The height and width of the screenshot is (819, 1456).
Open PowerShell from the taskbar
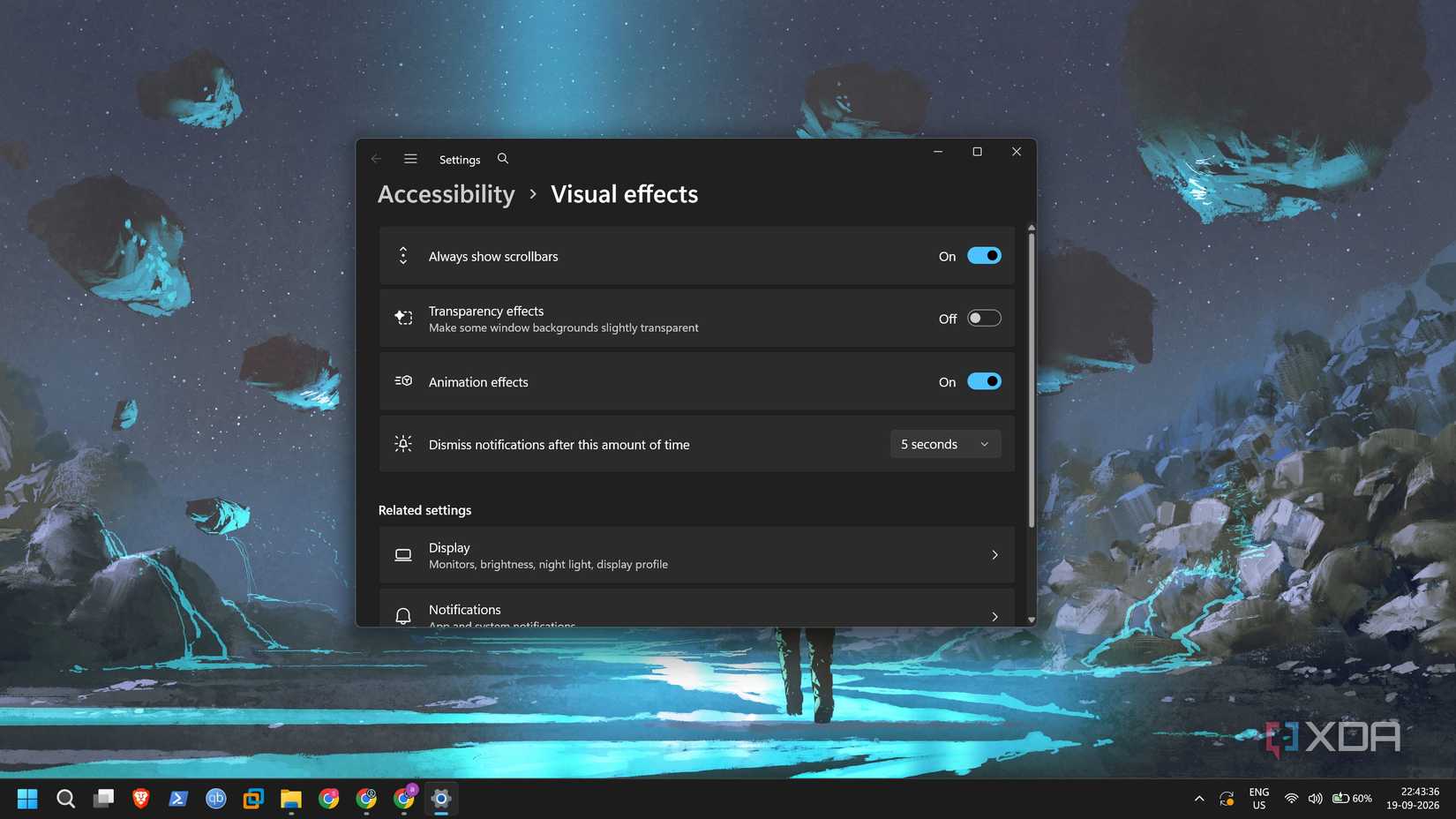coord(178,799)
